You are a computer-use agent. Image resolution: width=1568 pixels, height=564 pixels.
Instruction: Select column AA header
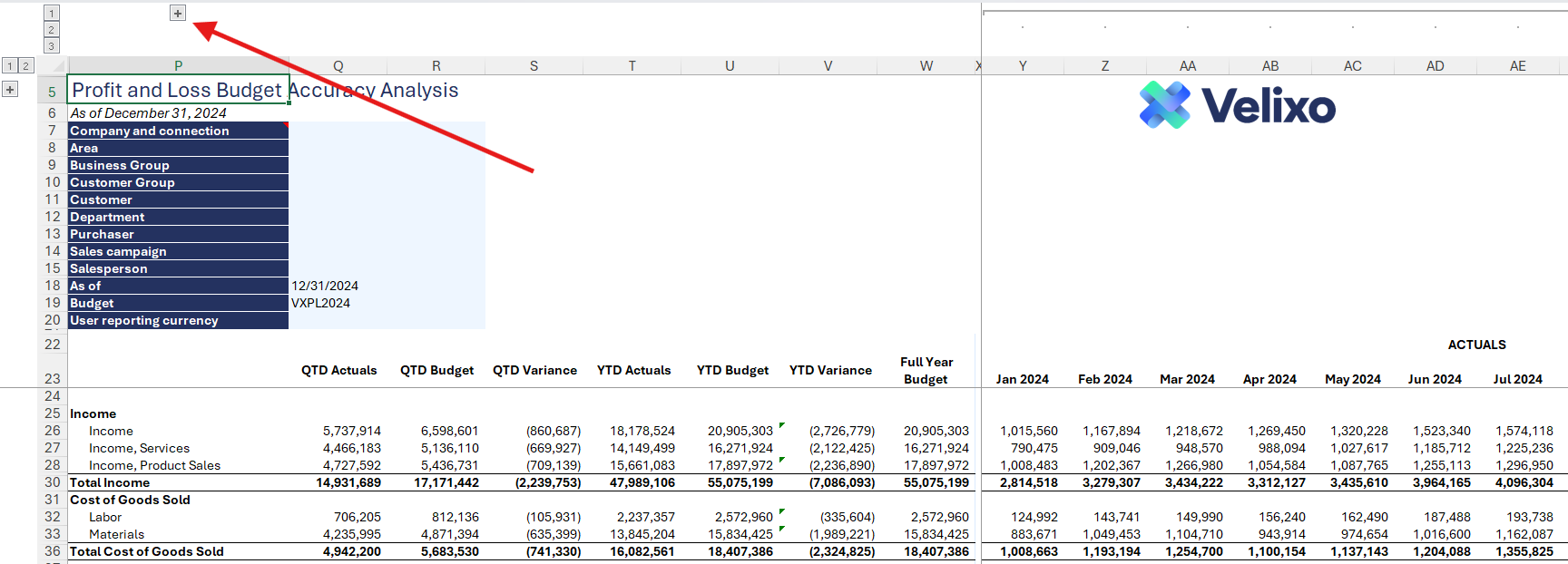1187,66
